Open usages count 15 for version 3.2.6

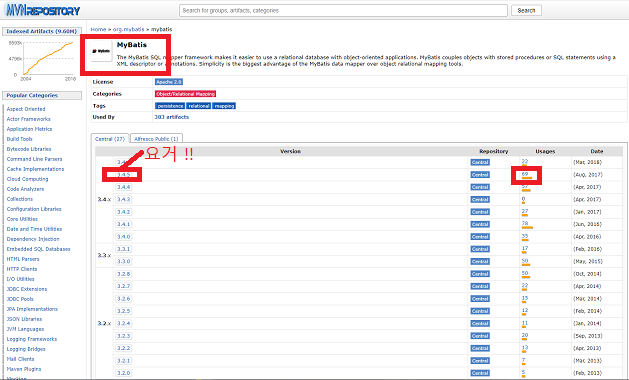[525, 298]
